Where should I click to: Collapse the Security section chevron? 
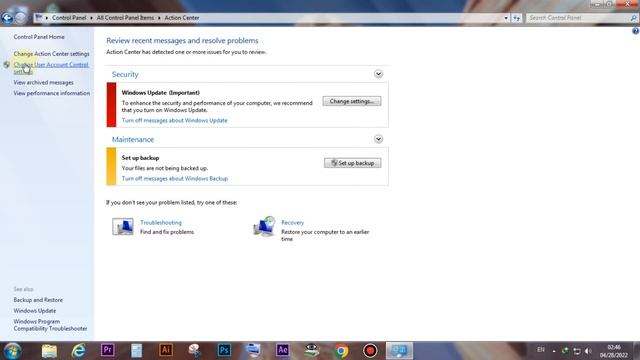pyautogui.click(x=378, y=74)
